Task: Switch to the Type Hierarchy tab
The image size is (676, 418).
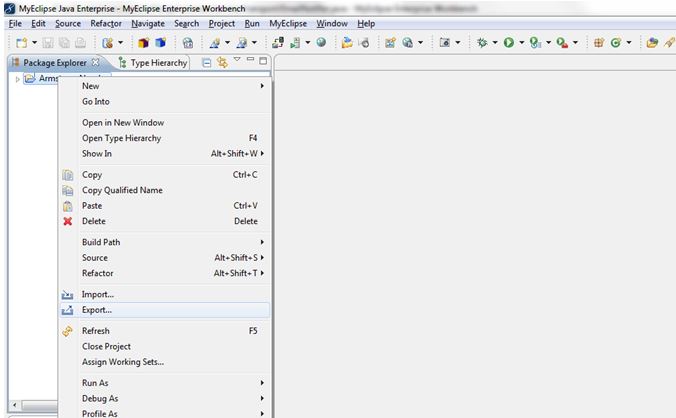Action: 153,63
